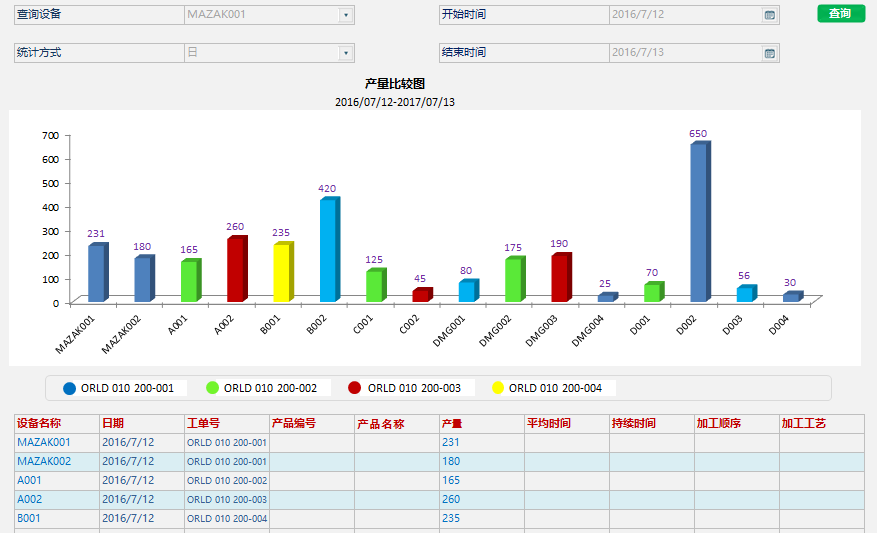Click the 工单号 column header
This screenshot has width=877, height=533.
[x=203, y=424]
